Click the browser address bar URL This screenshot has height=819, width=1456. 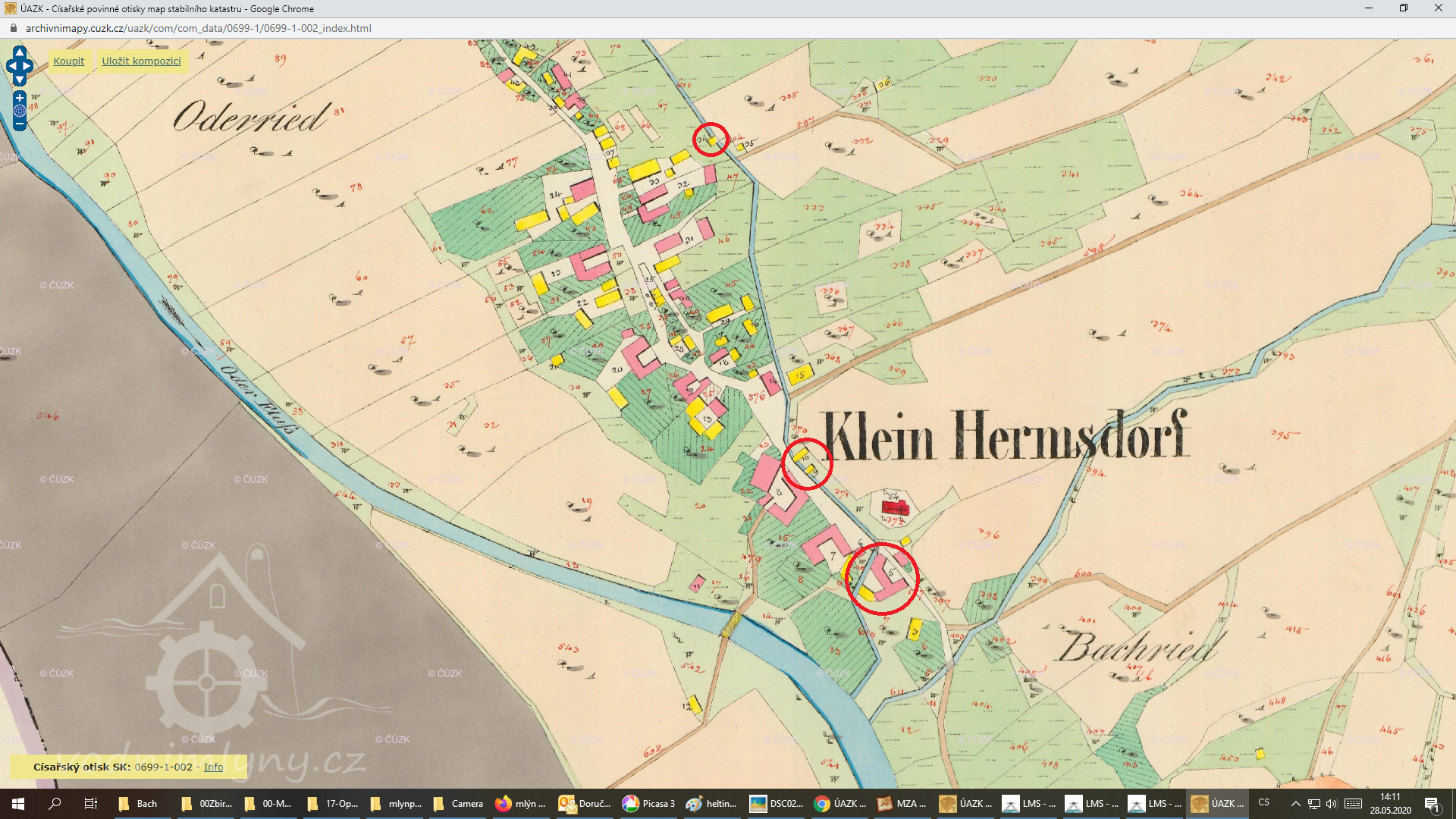pos(199,28)
